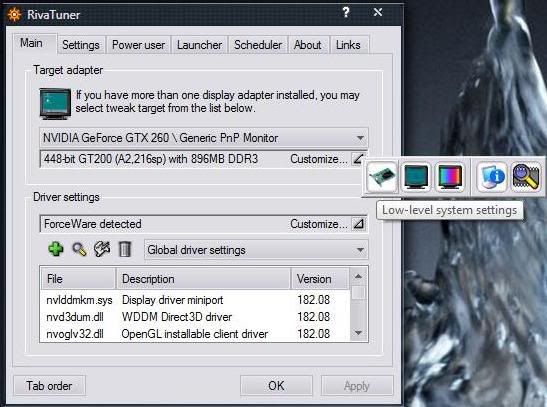Open the About tab
This screenshot has height=407, width=547.
pyautogui.click(x=307, y=45)
